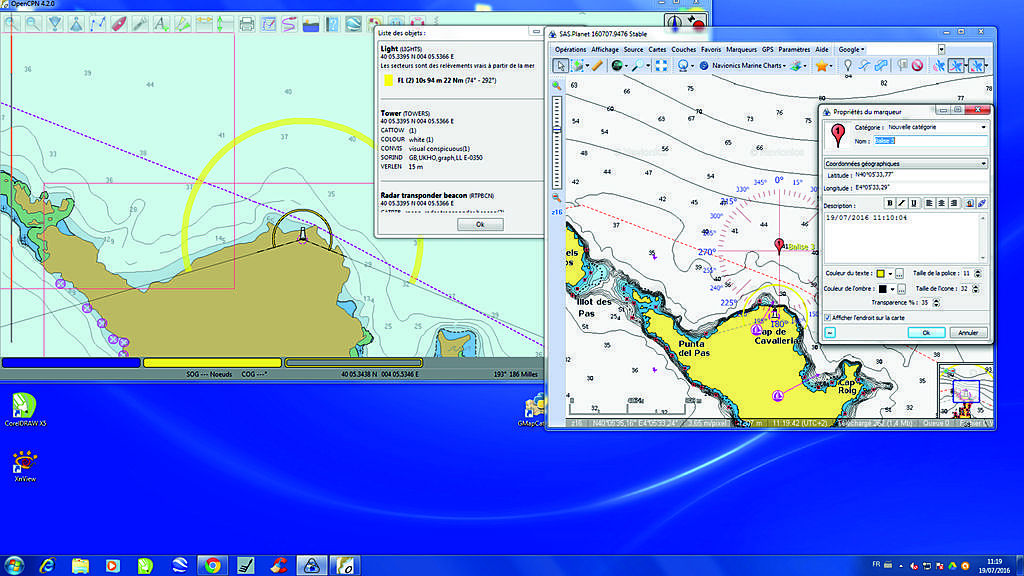Center-align the marker description text
Screen dimensions: 1024x576
click(x=942, y=204)
